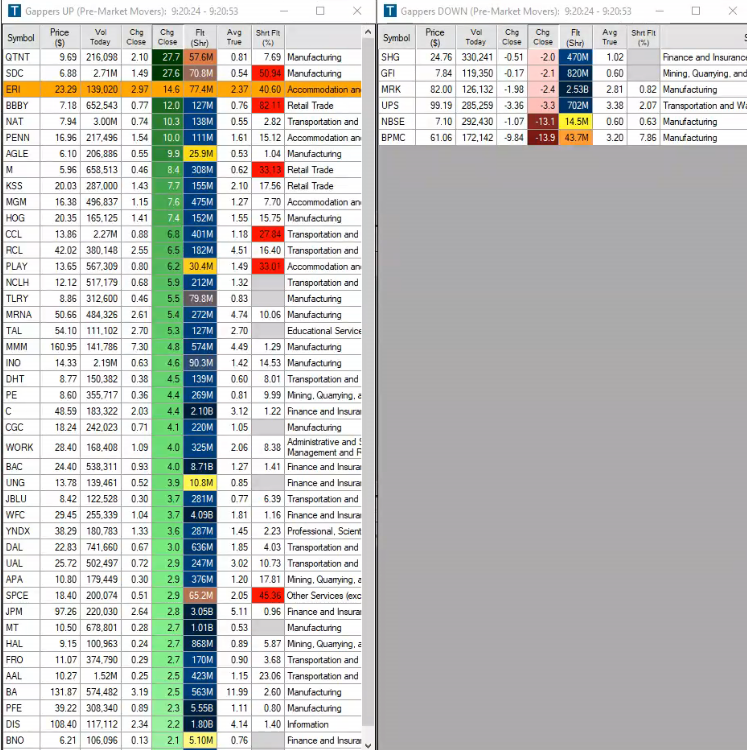This screenshot has height=750, width=747.
Task: Select the INO symbol cell
Action: (21, 363)
